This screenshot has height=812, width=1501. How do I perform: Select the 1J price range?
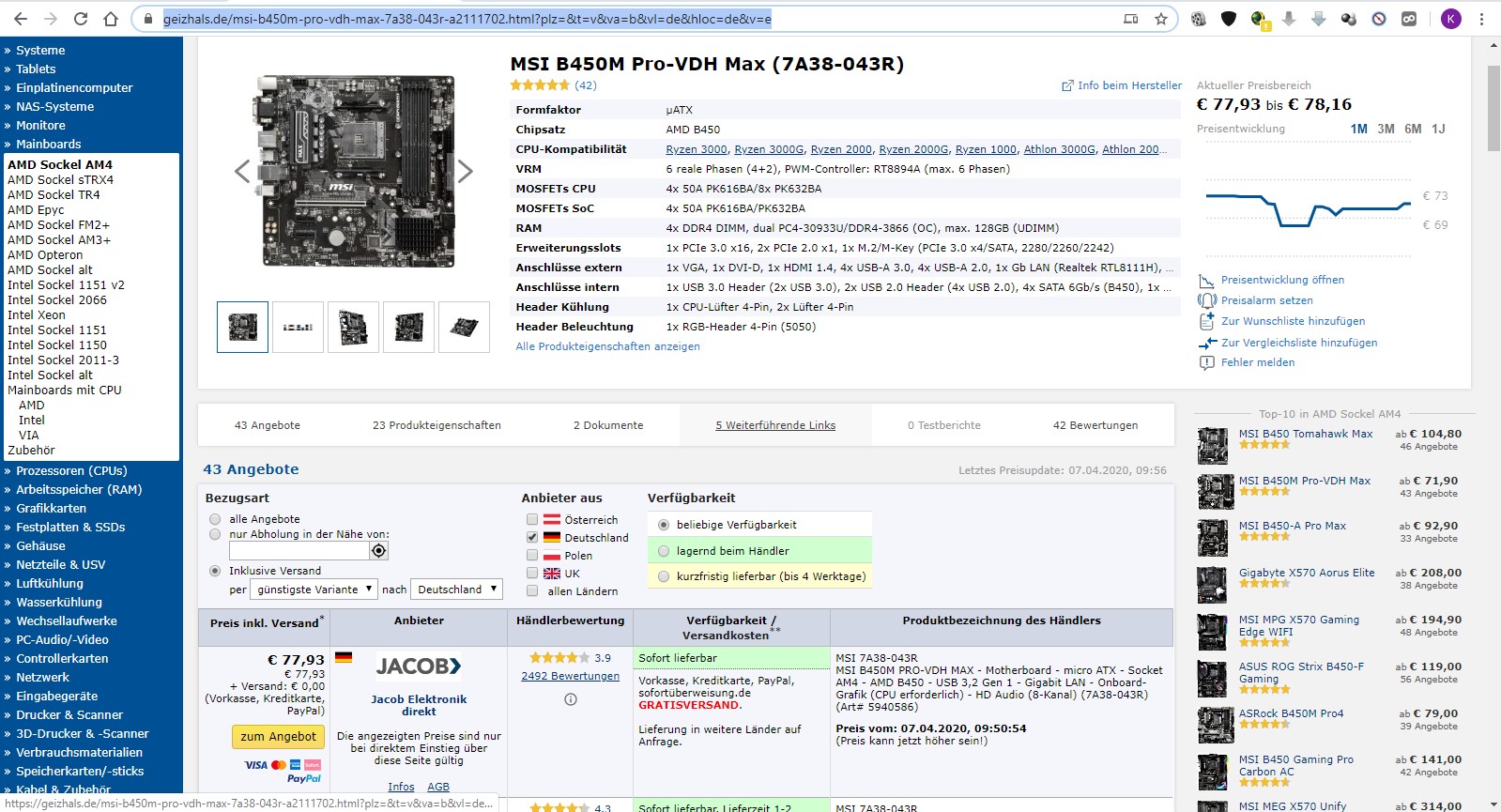(x=1438, y=129)
